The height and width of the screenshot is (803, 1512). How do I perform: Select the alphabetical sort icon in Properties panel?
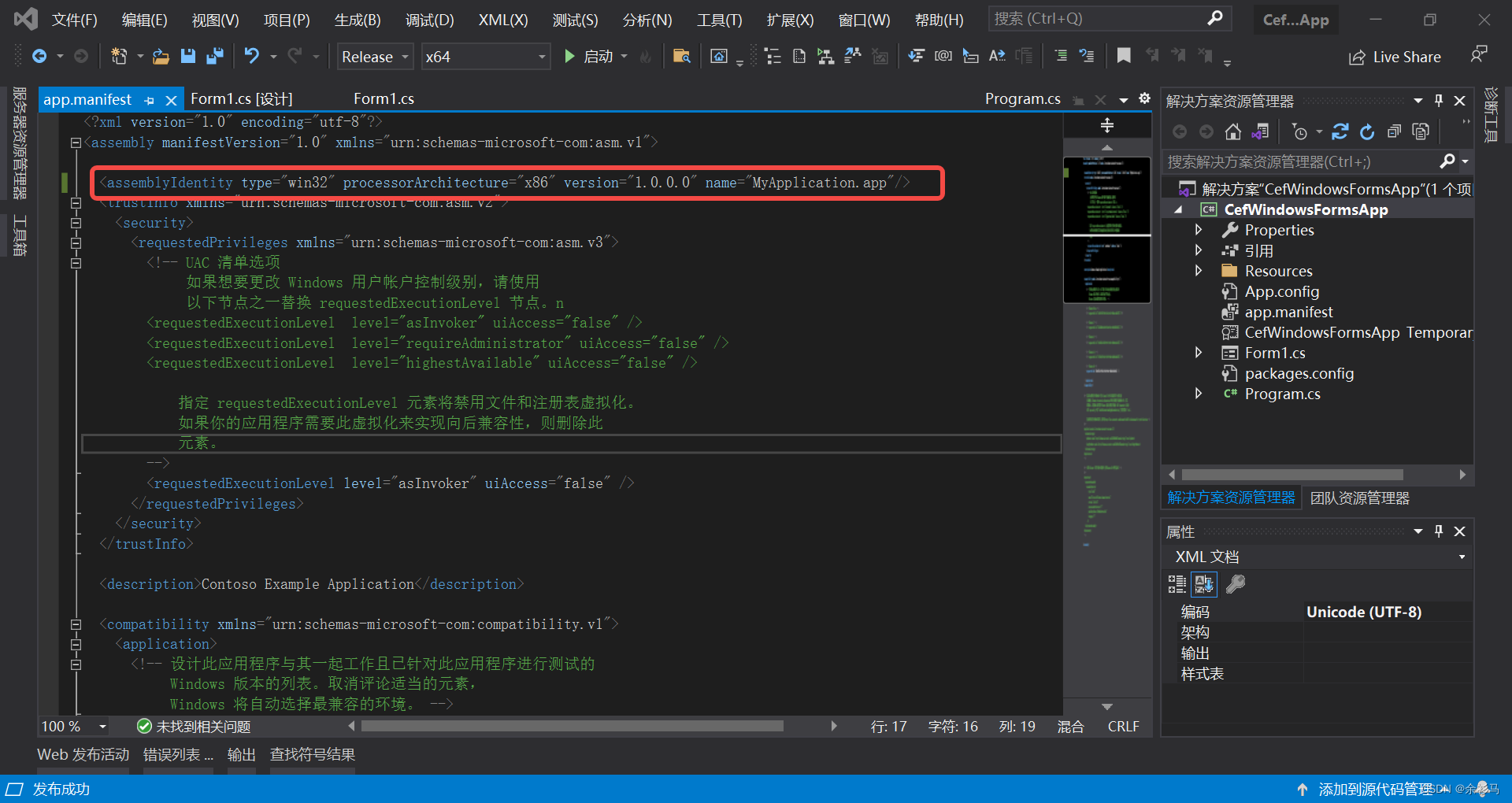point(1203,583)
